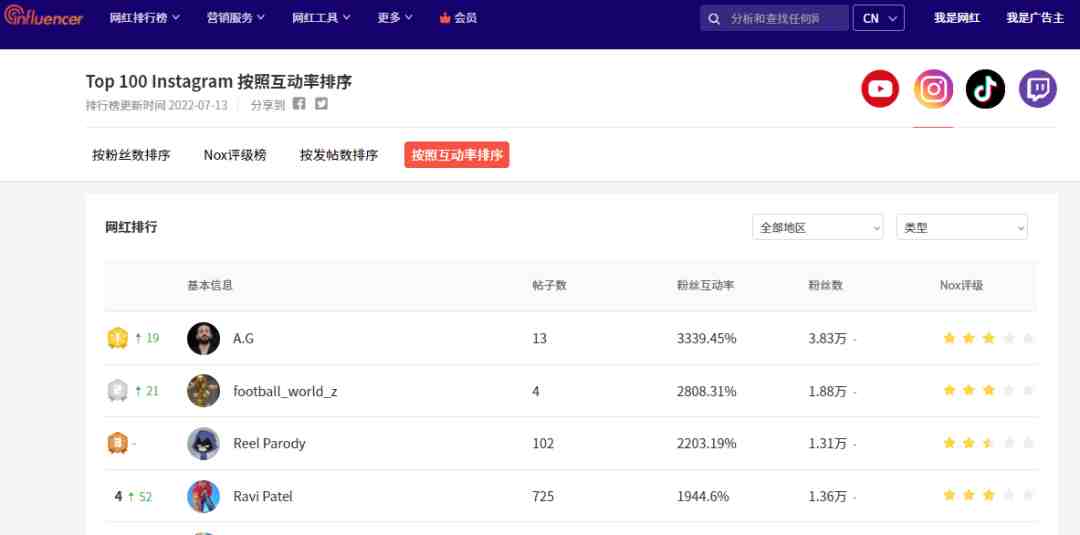1080x535 pixels.
Task: Click the 2203.19% engagement value
Action: [x=707, y=443]
